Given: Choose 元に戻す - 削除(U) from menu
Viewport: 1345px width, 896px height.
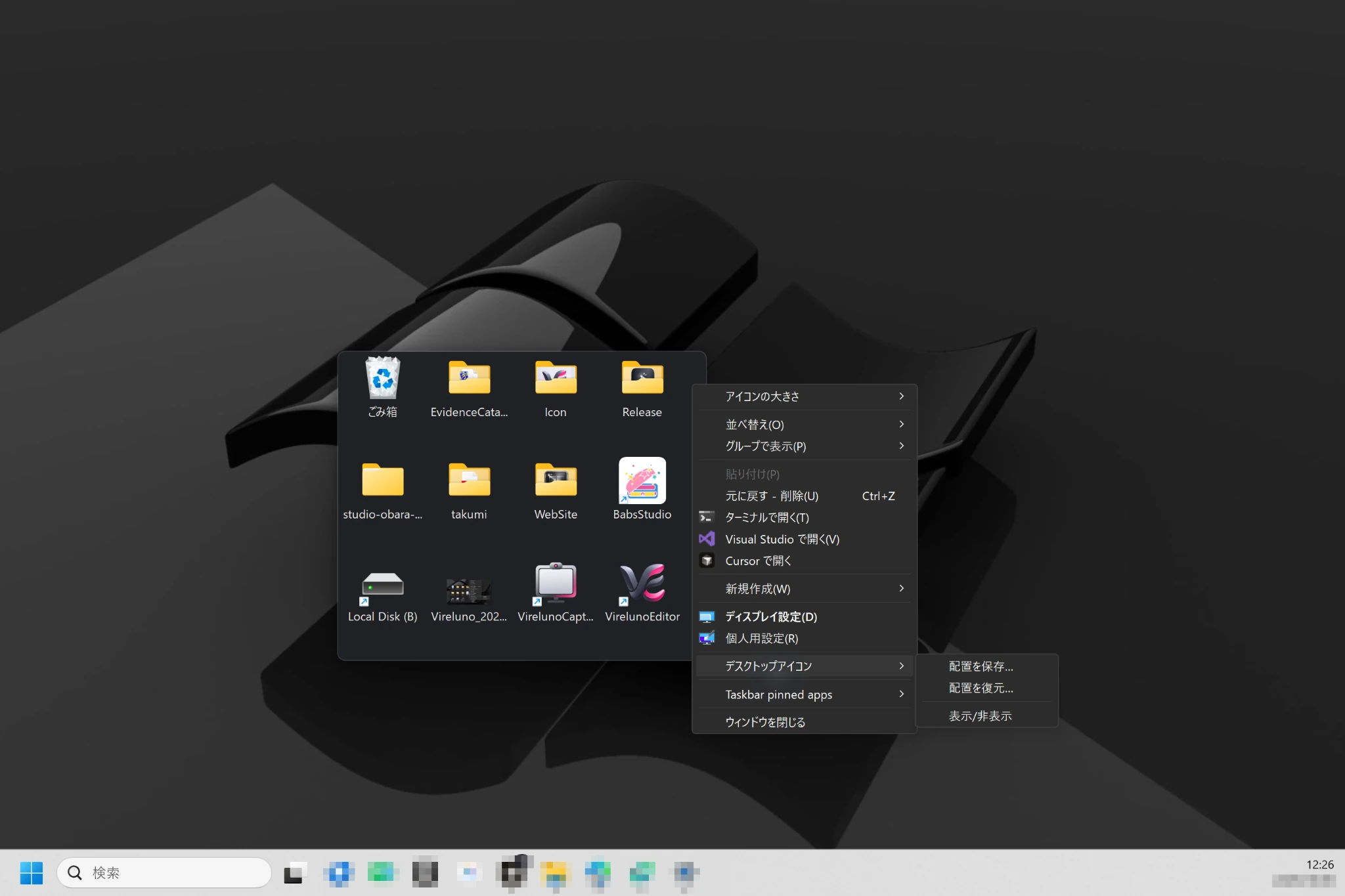Looking at the screenshot, I should [805, 496].
